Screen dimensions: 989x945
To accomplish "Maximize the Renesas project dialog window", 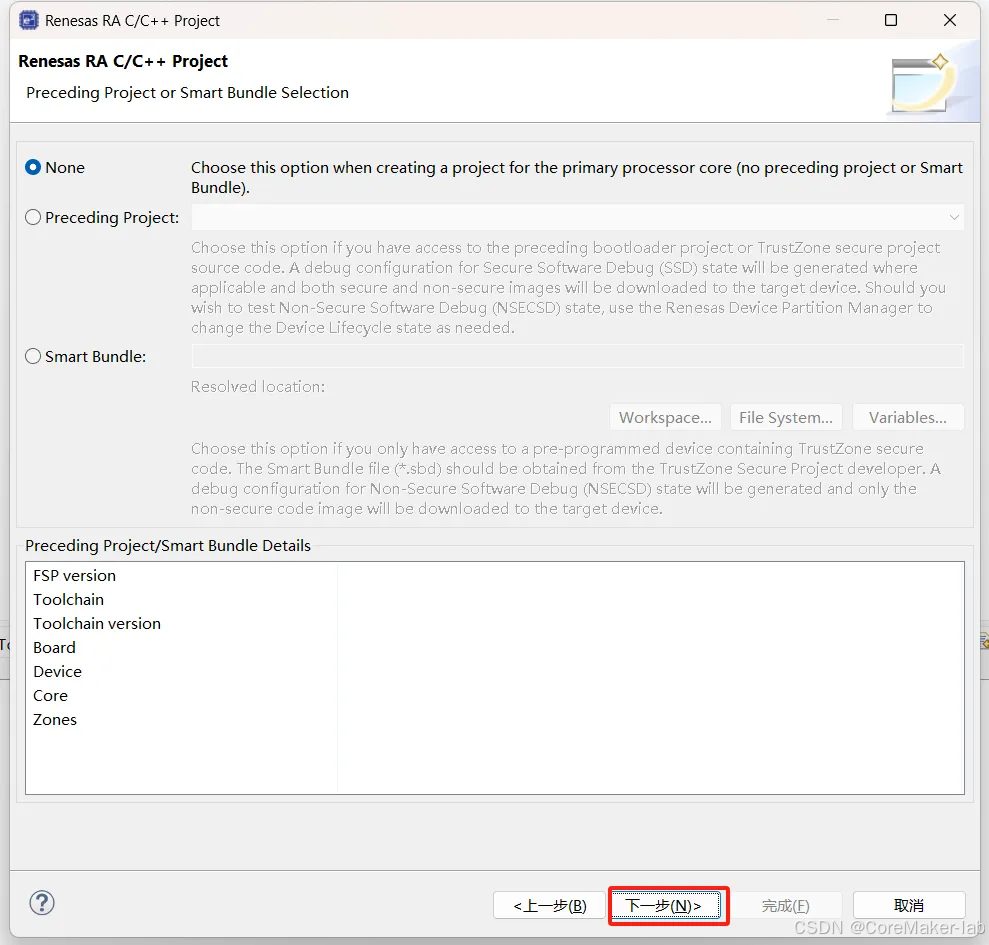I will click(891, 20).
